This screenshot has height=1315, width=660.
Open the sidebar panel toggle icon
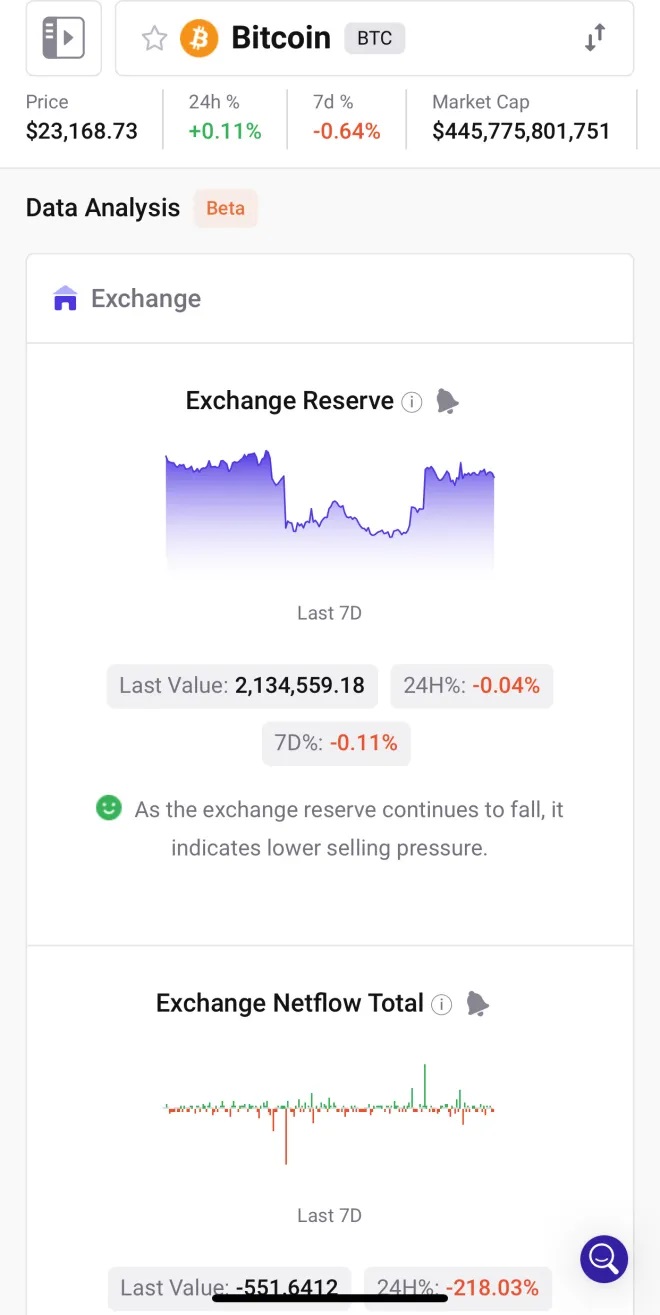63,38
